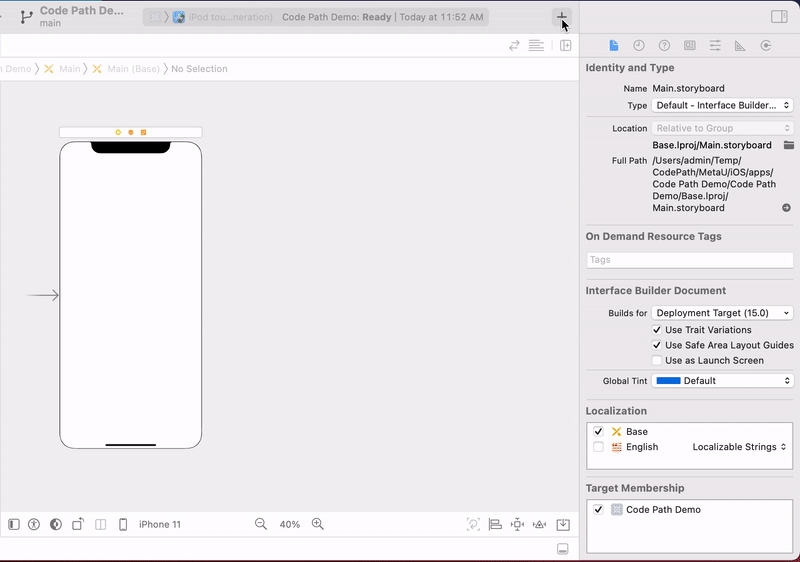Select the Main breadcrumb item
The image size is (800, 562).
[63, 69]
